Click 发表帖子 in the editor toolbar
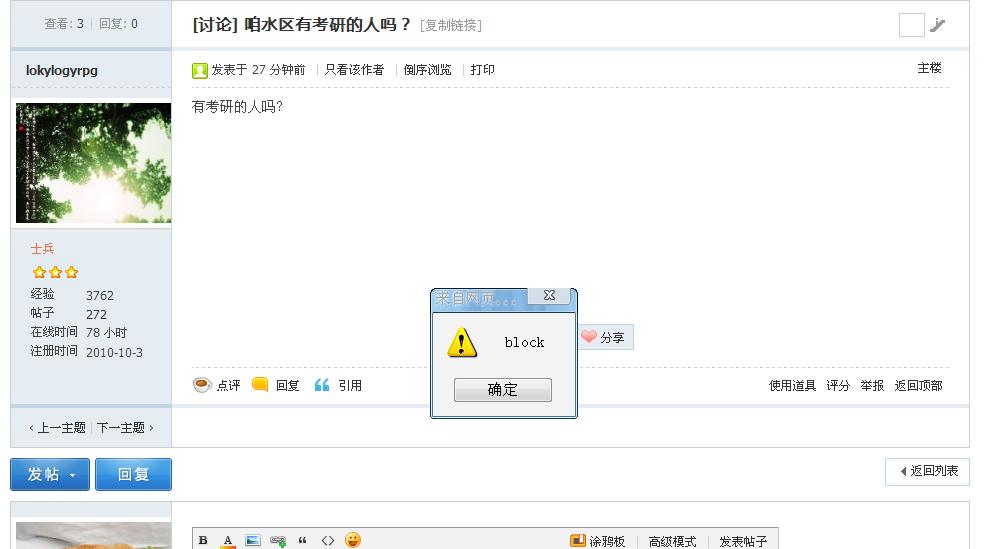The image size is (995, 549). 743,541
